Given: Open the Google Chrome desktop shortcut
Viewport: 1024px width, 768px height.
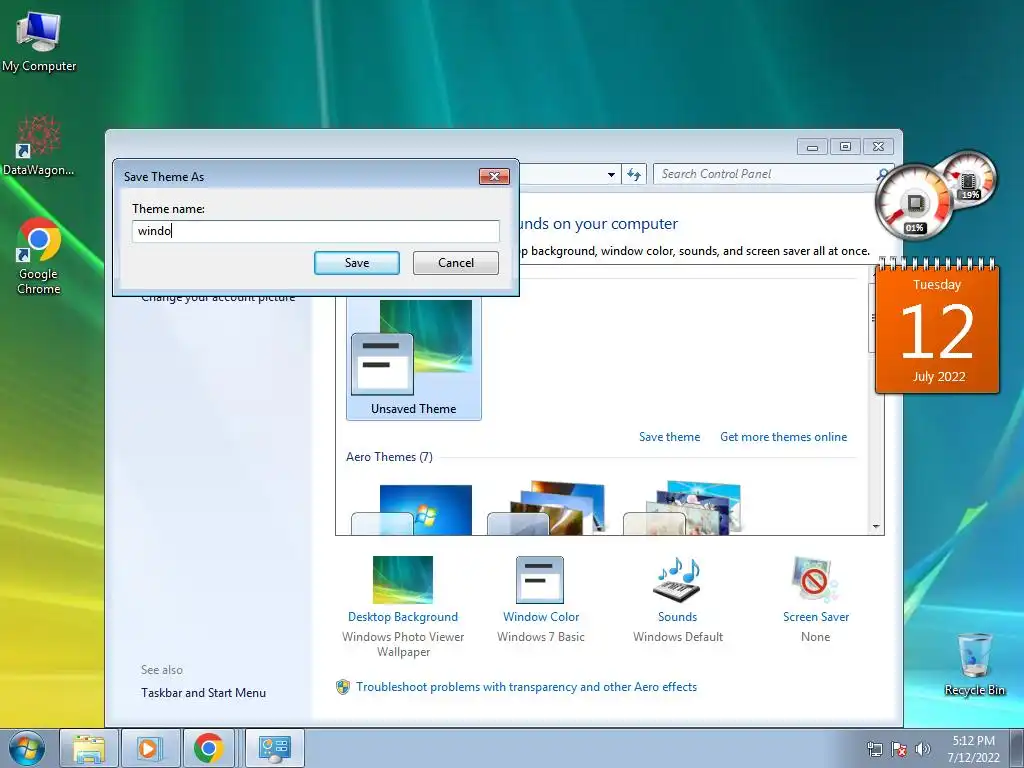Looking at the screenshot, I should coord(39,256).
